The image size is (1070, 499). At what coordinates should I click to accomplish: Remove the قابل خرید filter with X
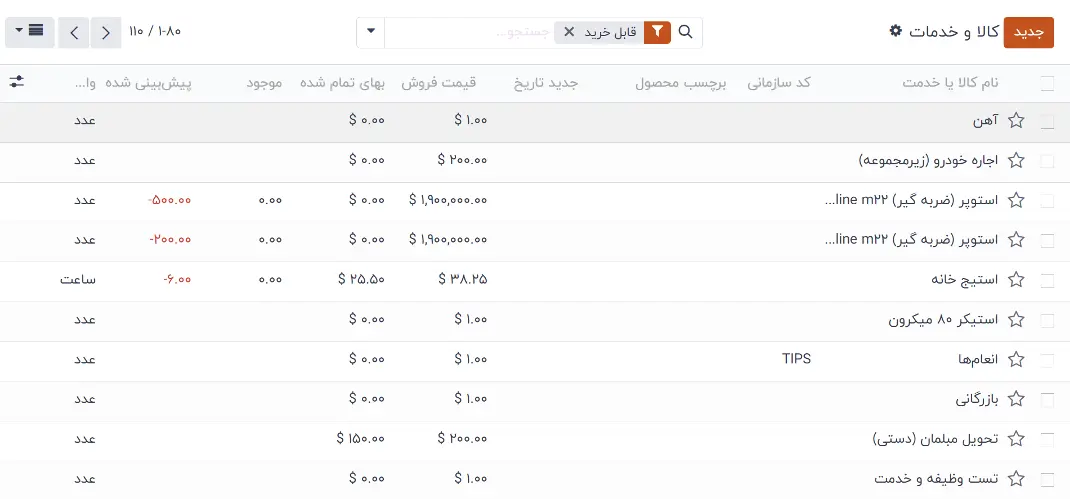[x=569, y=32]
